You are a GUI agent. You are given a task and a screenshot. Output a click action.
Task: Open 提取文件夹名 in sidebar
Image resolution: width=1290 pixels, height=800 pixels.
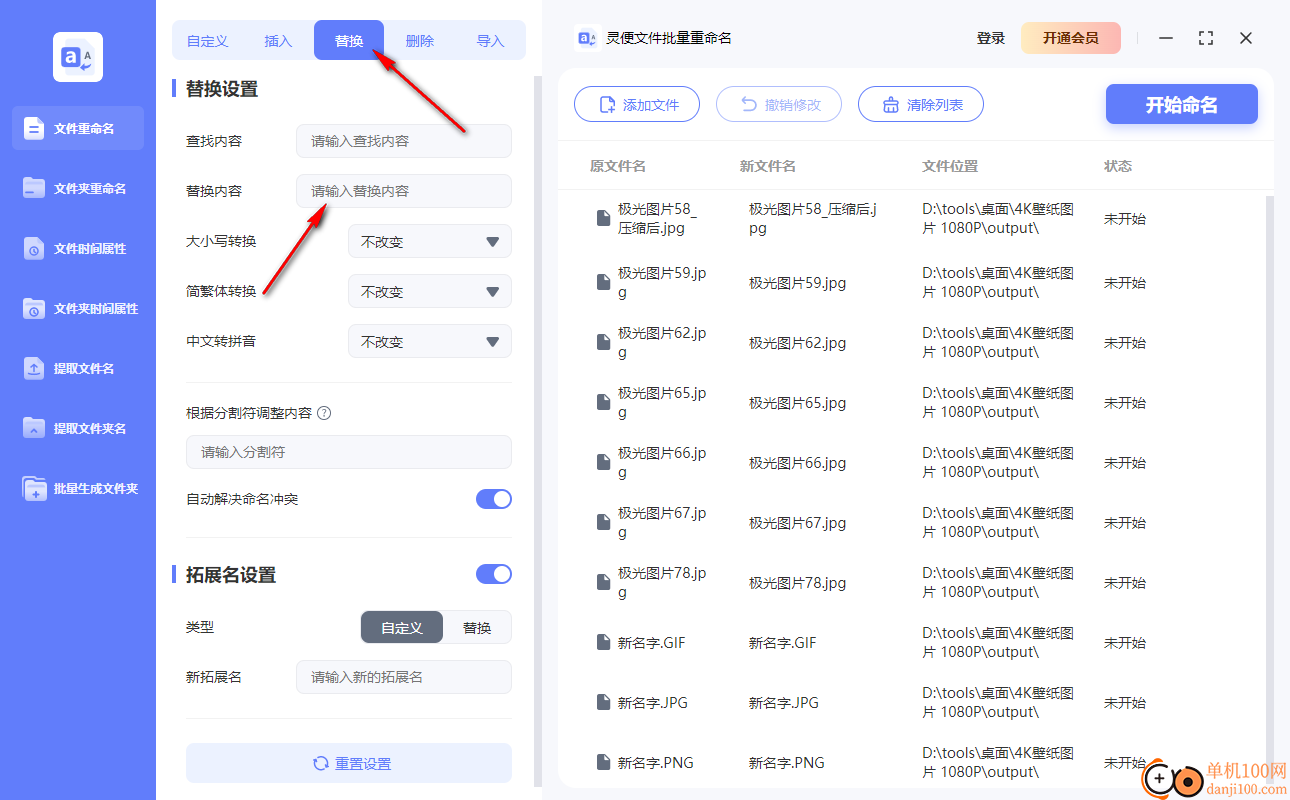[x=78, y=428]
